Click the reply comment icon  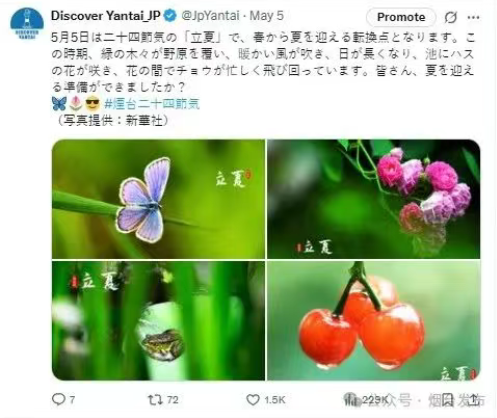(x=59, y=399)
